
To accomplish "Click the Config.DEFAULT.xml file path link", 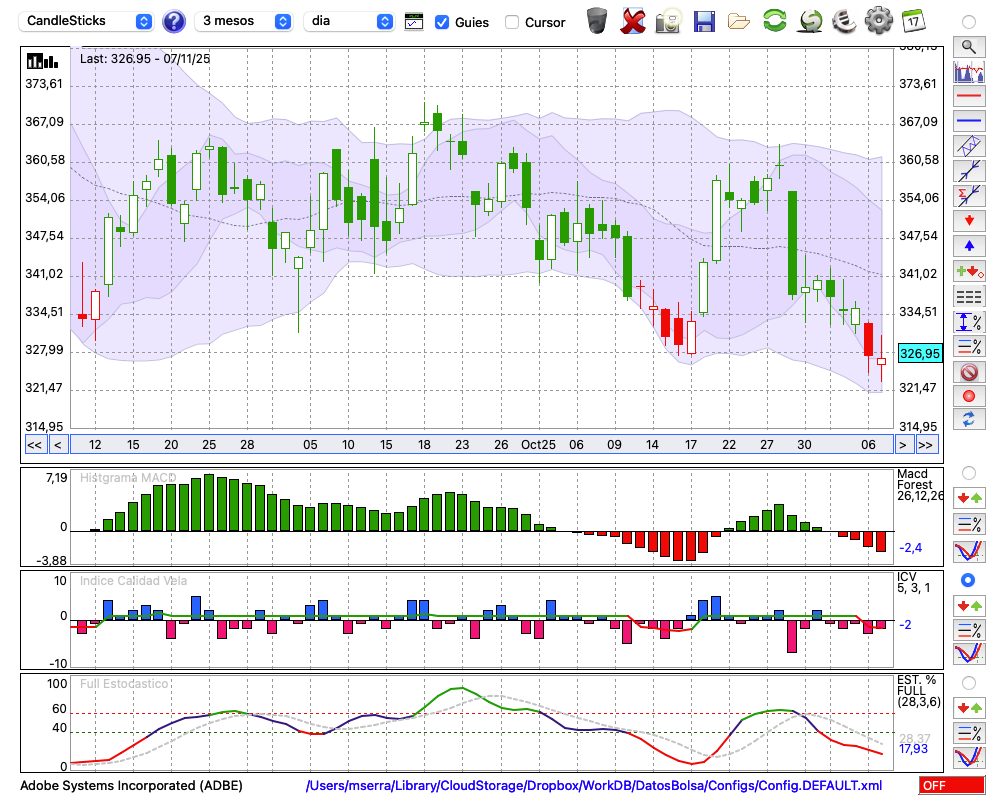I will (x=594, y=786).
